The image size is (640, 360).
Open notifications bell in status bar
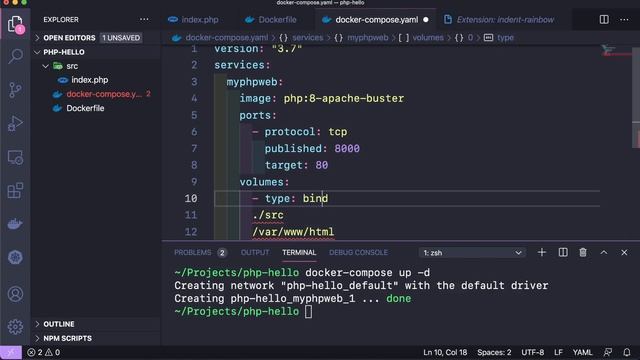[x=627, y=352]
